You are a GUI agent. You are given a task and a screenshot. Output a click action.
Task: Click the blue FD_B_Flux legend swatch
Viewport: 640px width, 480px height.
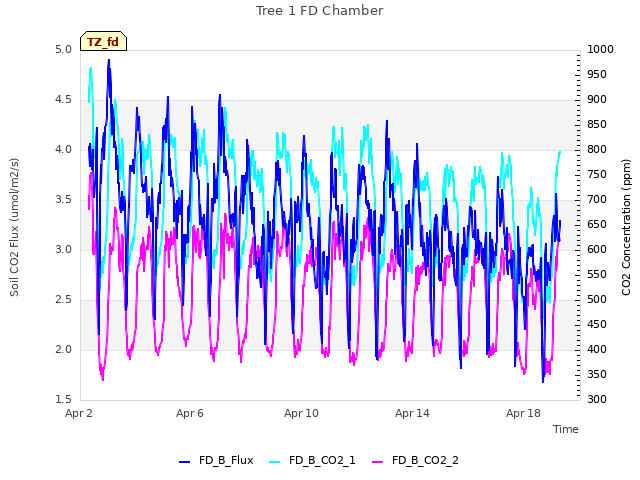(x=184, y=462)
